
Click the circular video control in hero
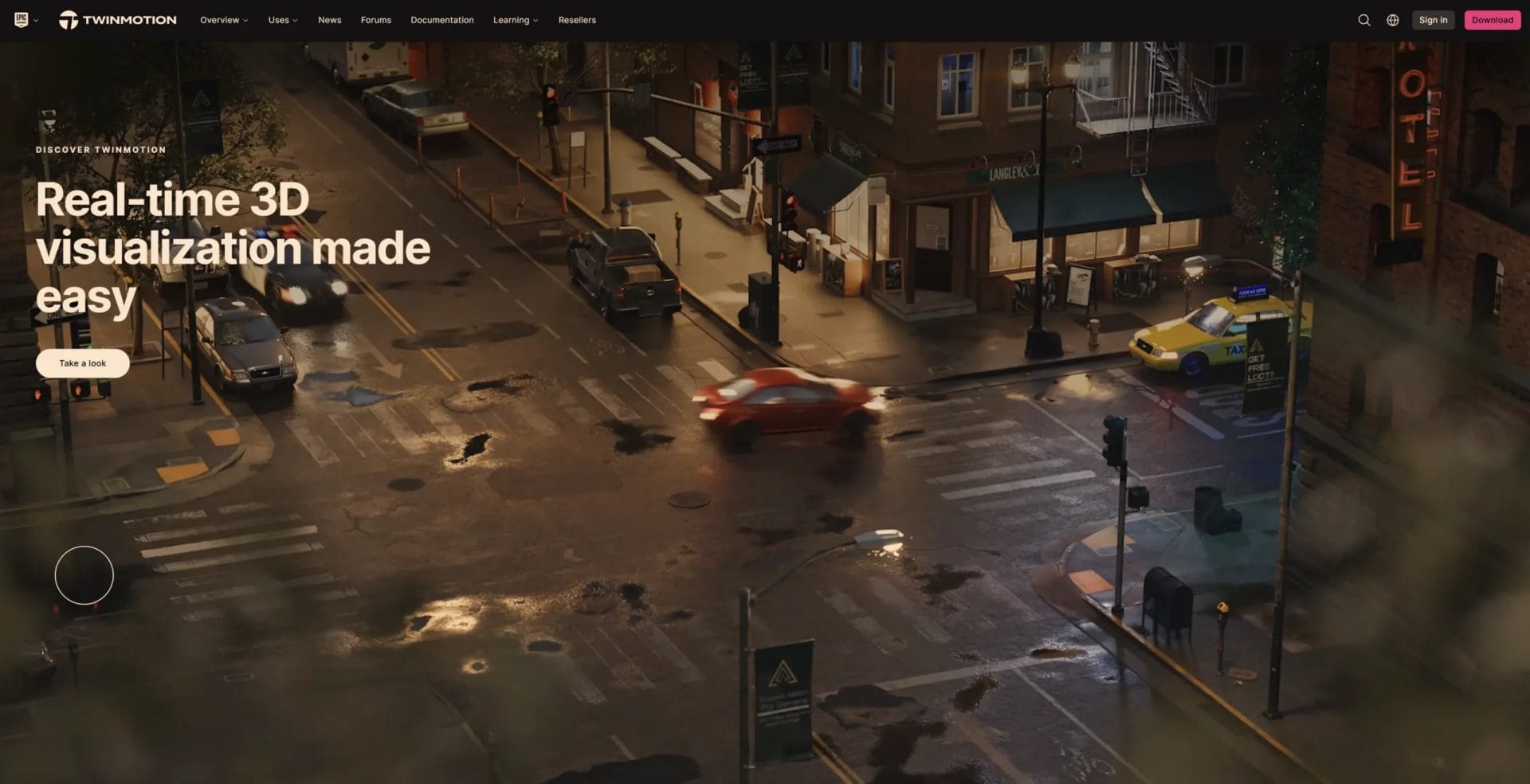(x=84, y=574)
